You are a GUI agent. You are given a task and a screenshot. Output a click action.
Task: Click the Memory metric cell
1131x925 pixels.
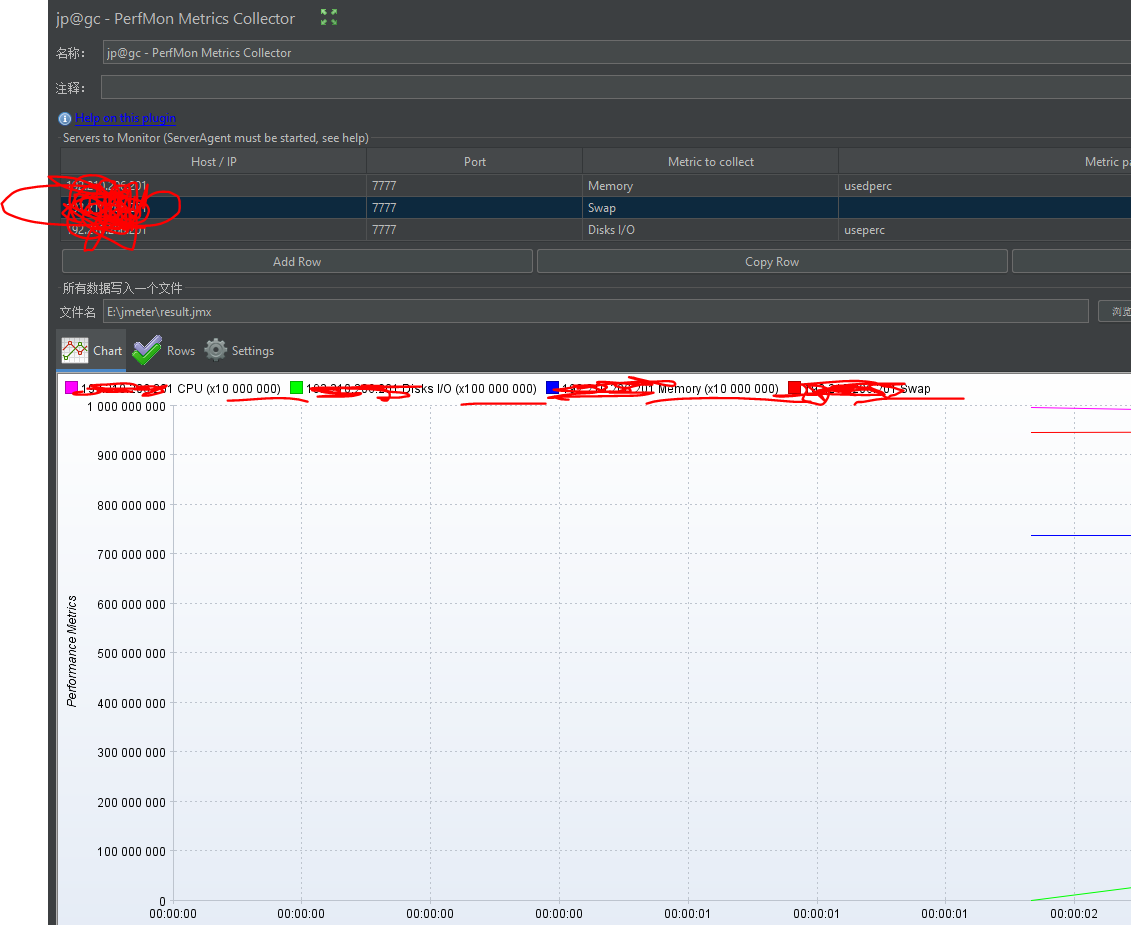coord(710,186)
